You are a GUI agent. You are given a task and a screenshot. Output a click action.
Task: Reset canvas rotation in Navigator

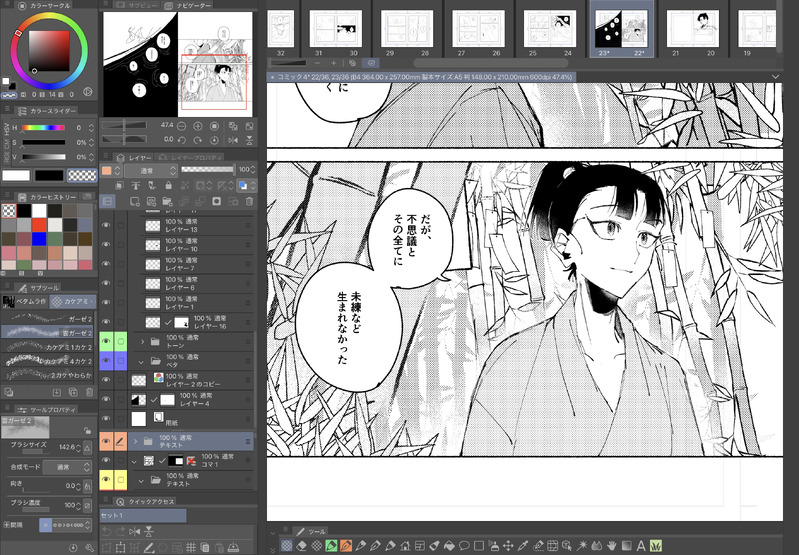coord(215,140)
